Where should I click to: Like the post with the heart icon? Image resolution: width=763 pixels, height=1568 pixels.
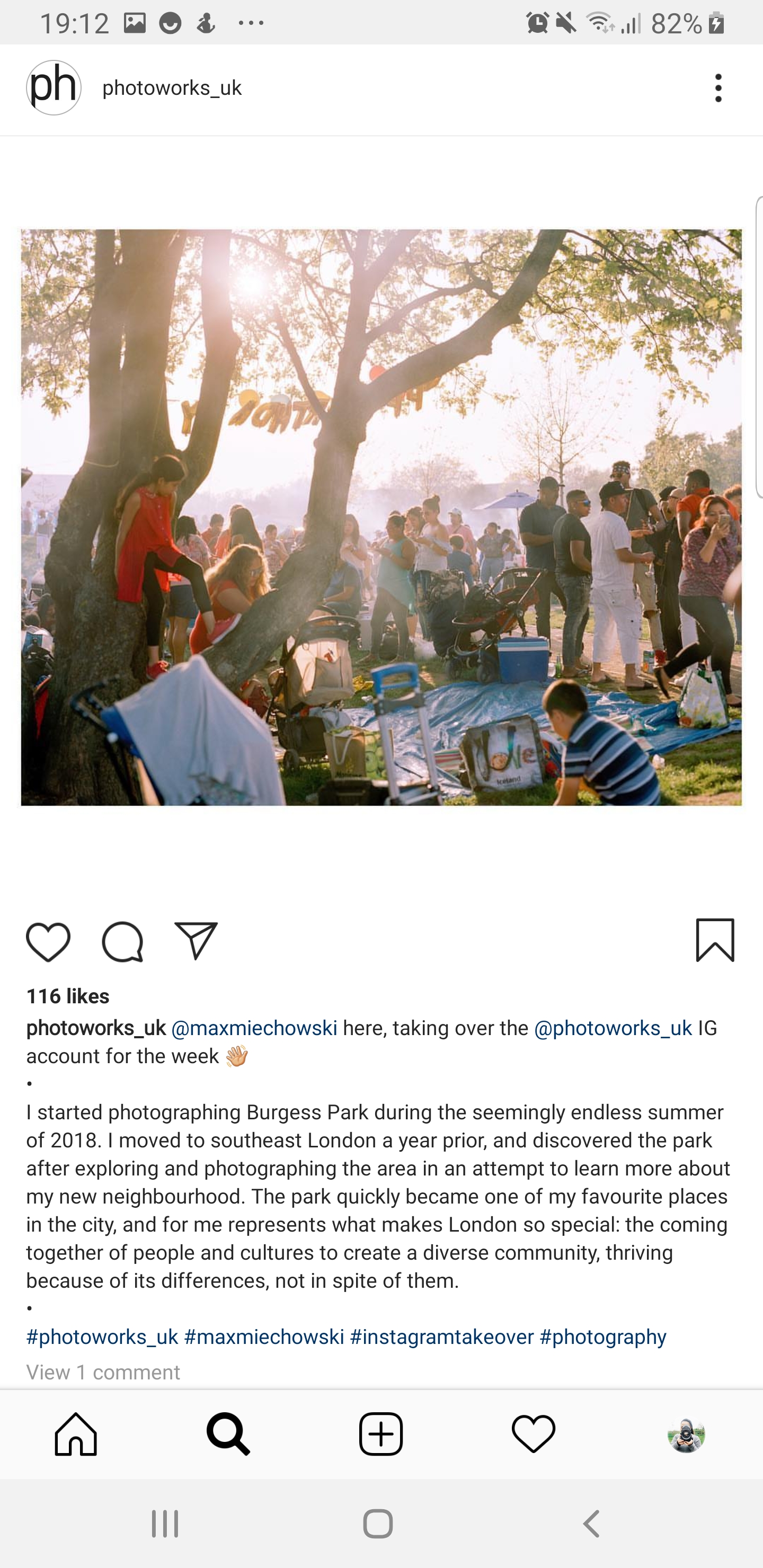48,942
